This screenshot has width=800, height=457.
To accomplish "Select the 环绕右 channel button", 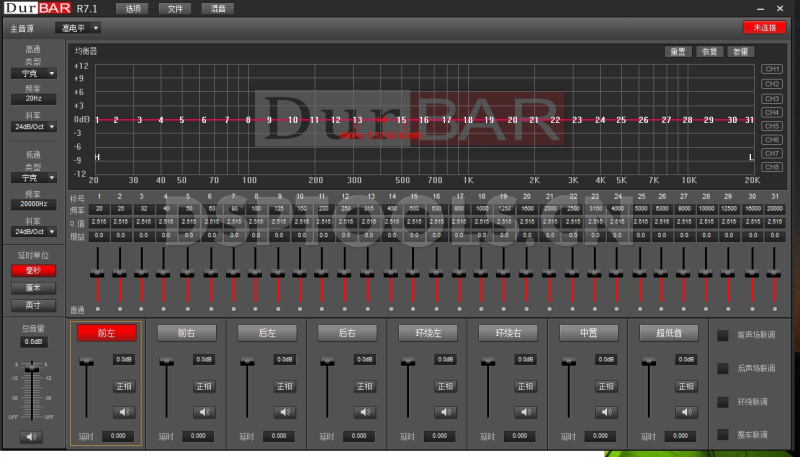I will [x=501, y=332].
